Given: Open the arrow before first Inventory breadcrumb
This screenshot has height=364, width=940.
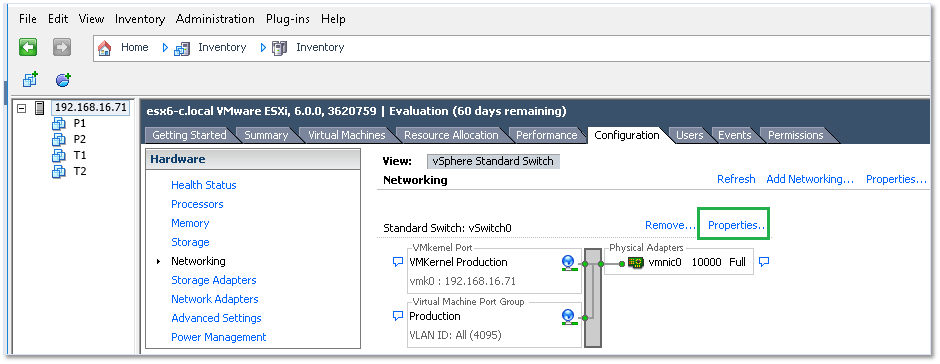Looking at the screenshot, I should tap(165, 48).
